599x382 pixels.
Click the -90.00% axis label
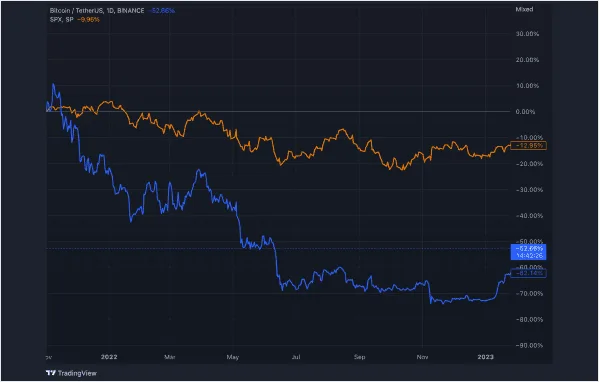[528, 345]
